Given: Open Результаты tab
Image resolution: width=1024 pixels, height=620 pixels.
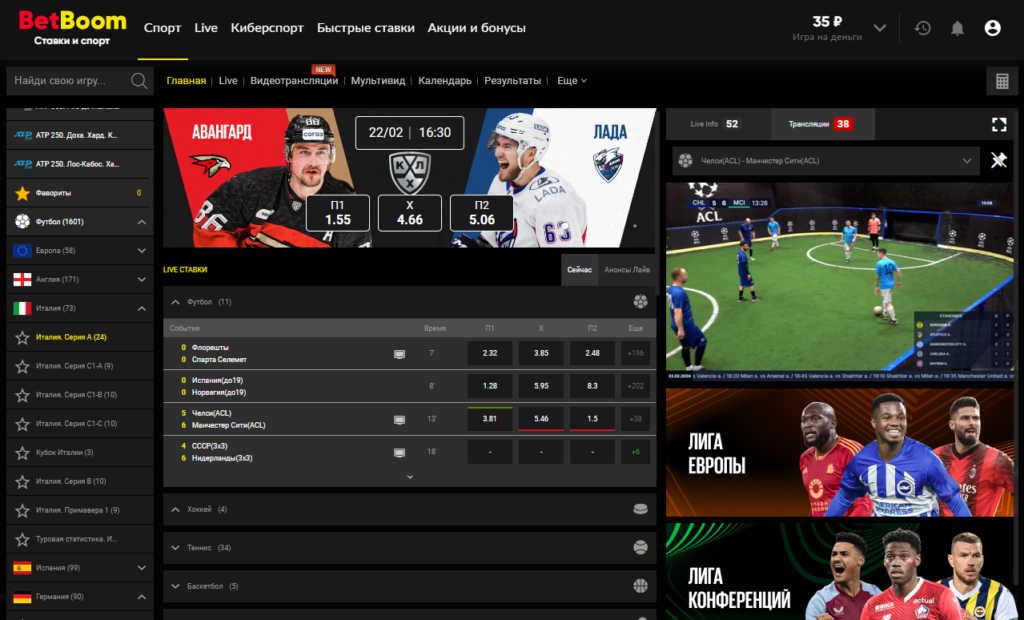Looking at the screenshot, I should (513, 80).
